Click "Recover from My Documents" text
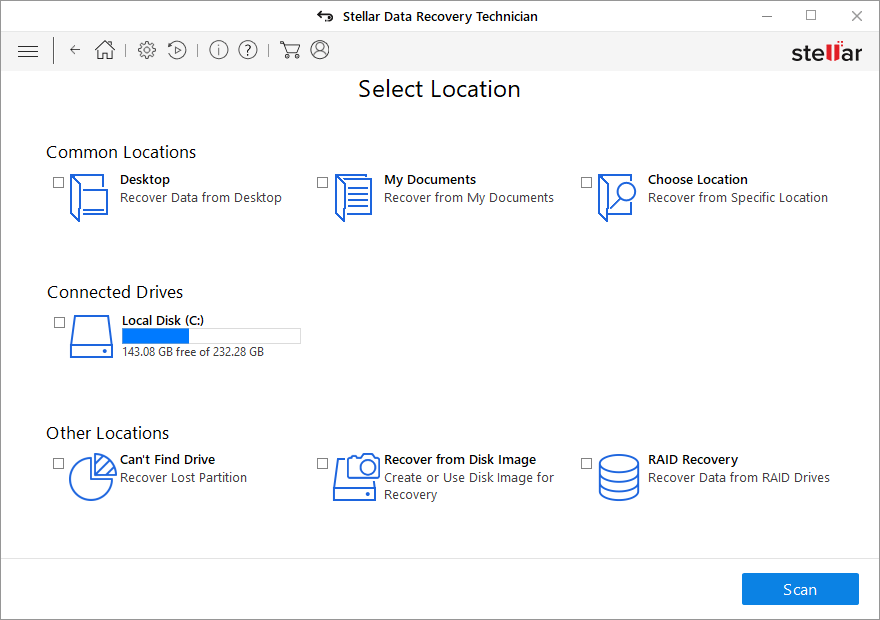 [469, 198]
